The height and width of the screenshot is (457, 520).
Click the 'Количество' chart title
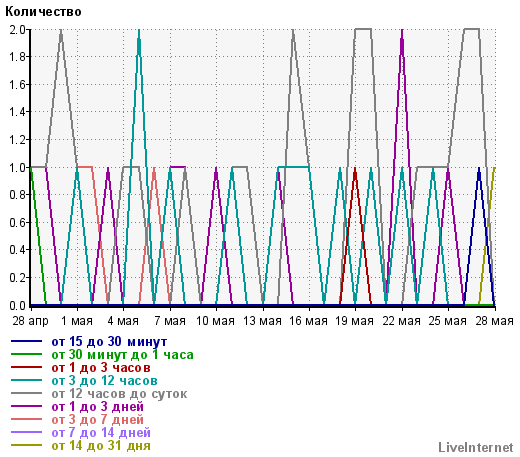(43, 12)
